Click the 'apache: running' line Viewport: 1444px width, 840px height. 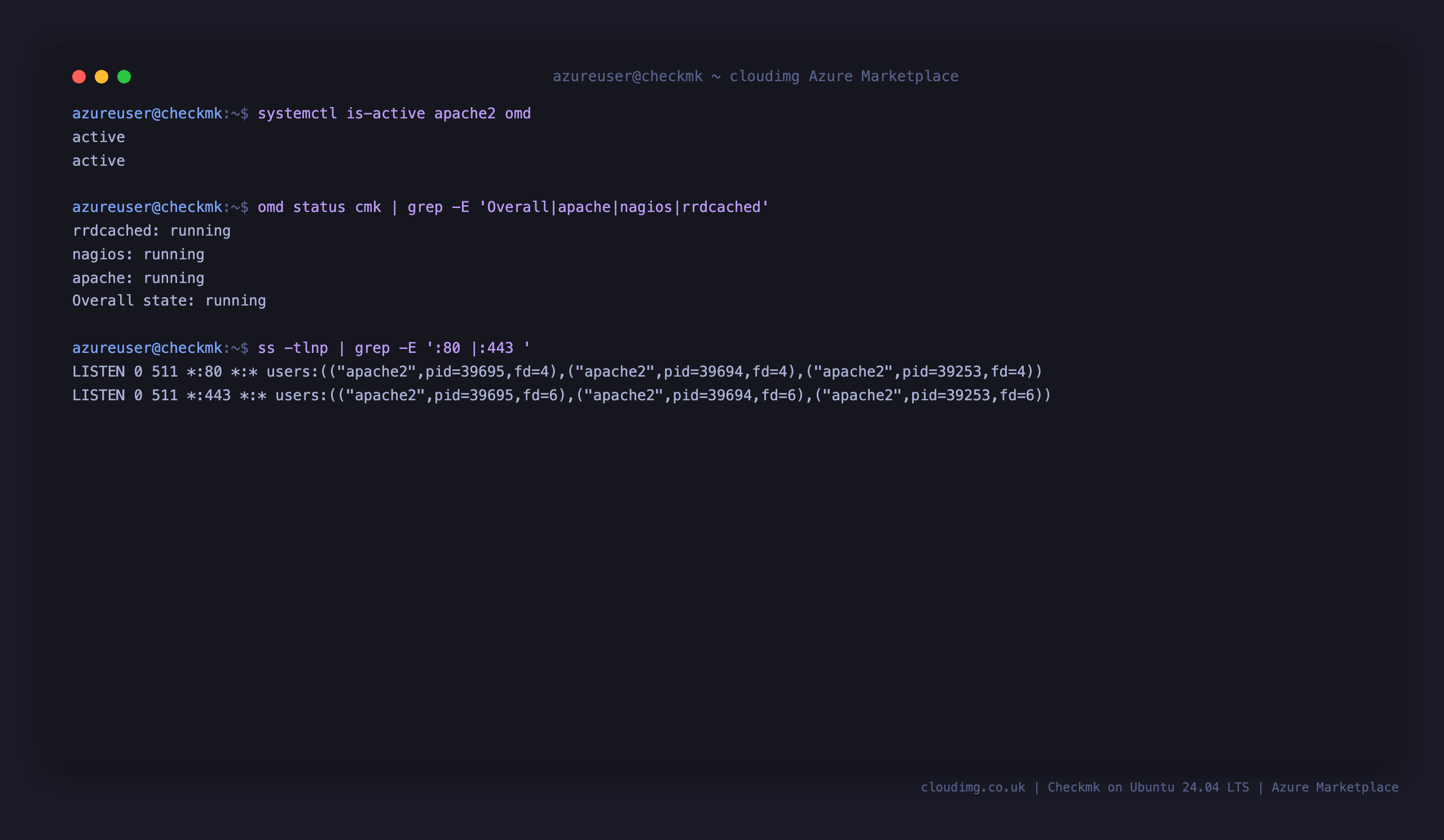138,278
